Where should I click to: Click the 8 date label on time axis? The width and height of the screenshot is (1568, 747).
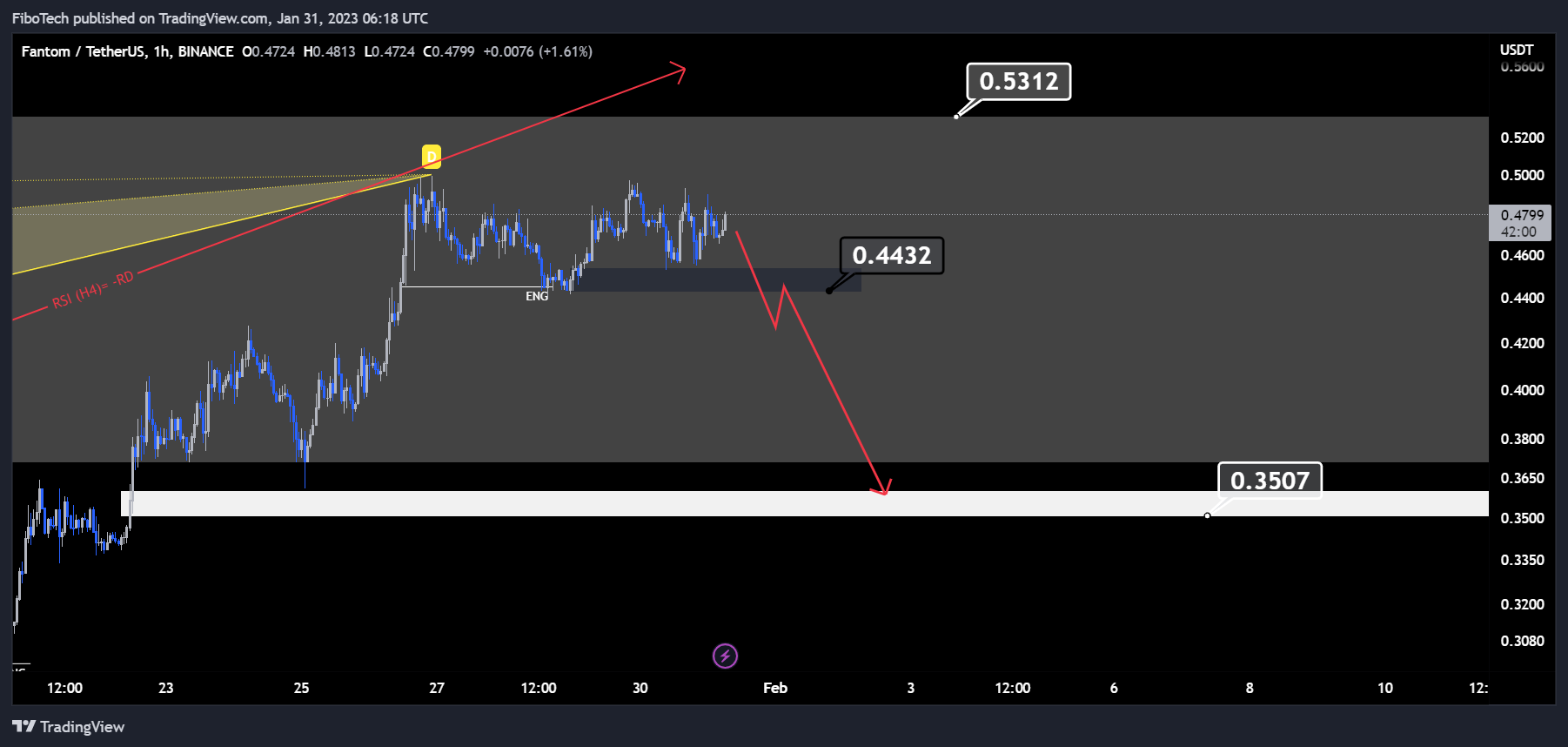pyautogui.click(x=1250, y=688)
